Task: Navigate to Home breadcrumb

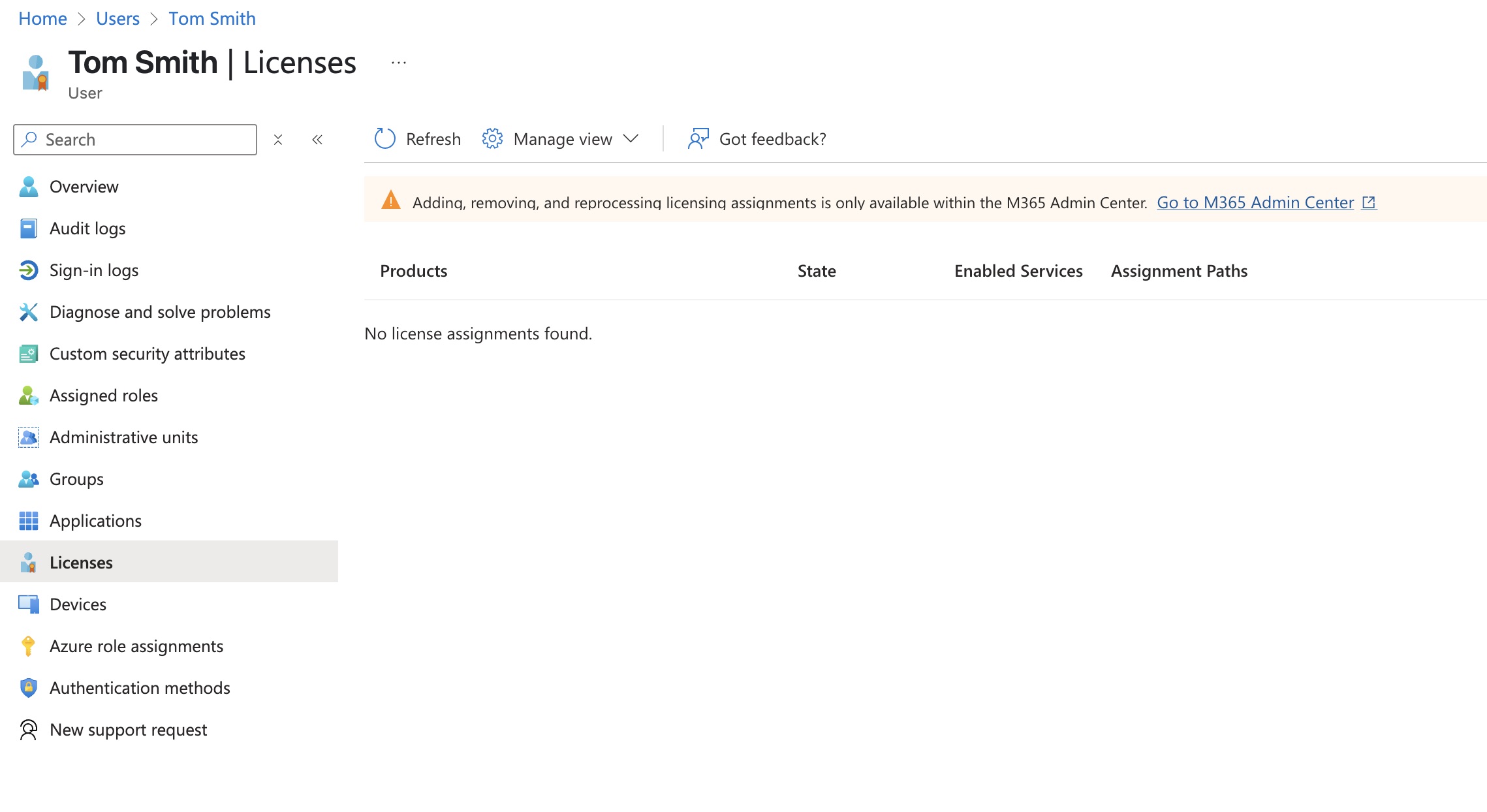Action: click(42, 18)
